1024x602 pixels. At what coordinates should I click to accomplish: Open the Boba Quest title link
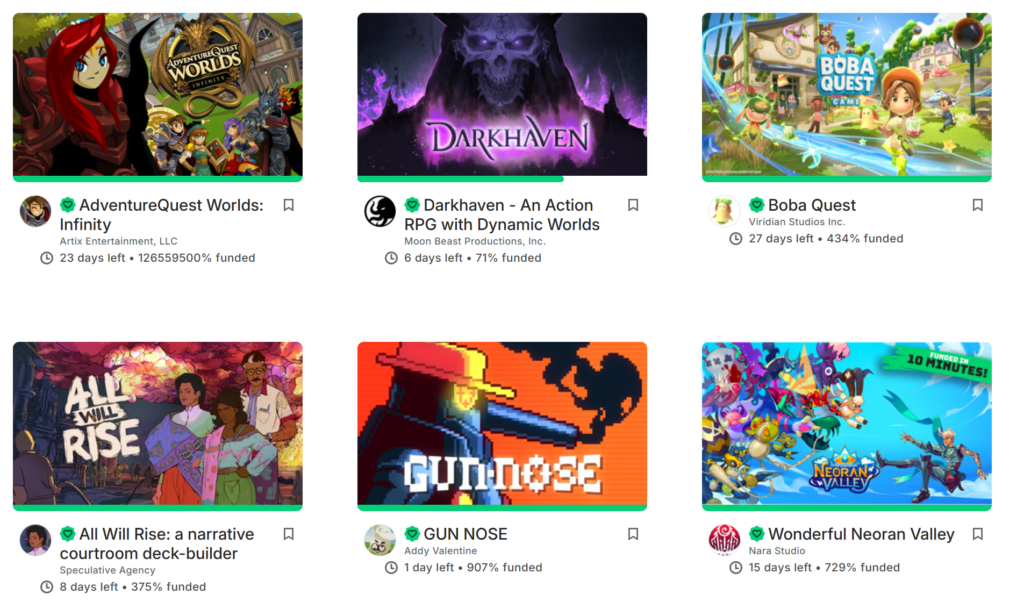click(x=812, y=205)
